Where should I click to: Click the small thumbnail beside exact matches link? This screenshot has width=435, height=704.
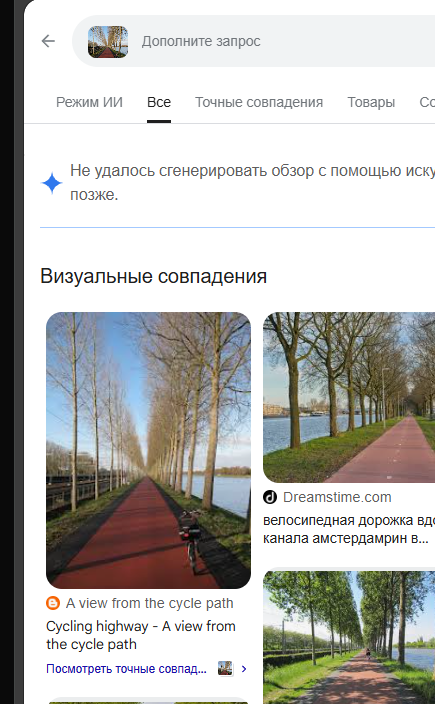(x=225, y=669)
